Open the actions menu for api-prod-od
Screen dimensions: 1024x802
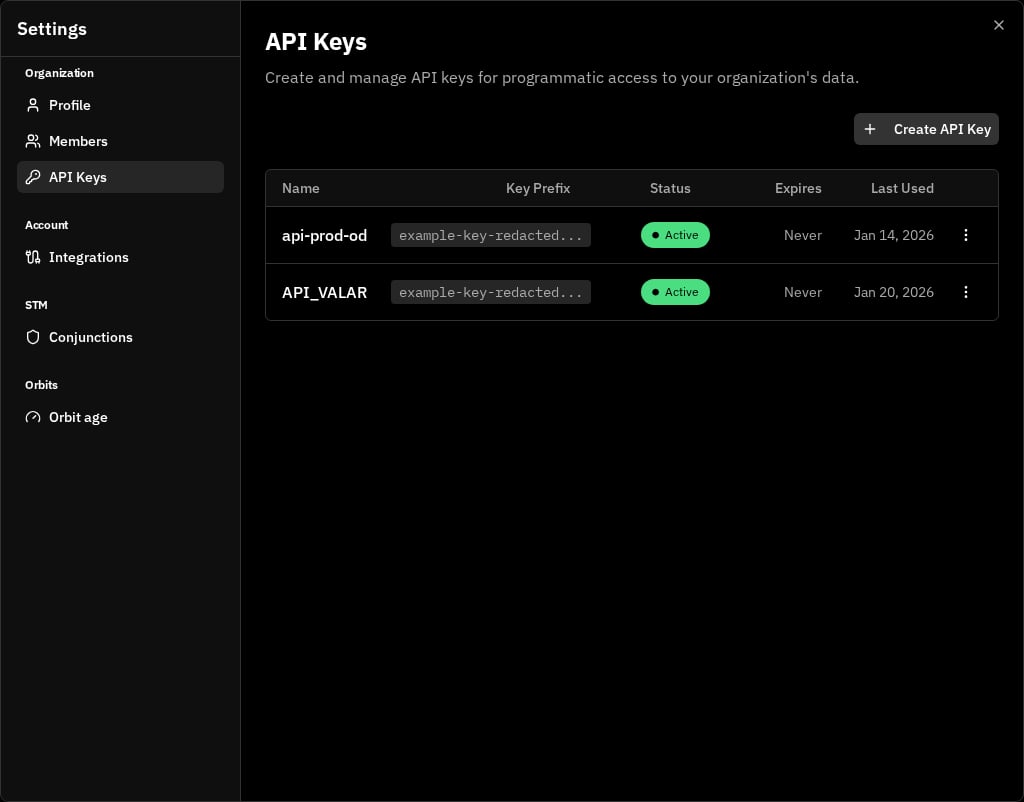pos(966,235)
